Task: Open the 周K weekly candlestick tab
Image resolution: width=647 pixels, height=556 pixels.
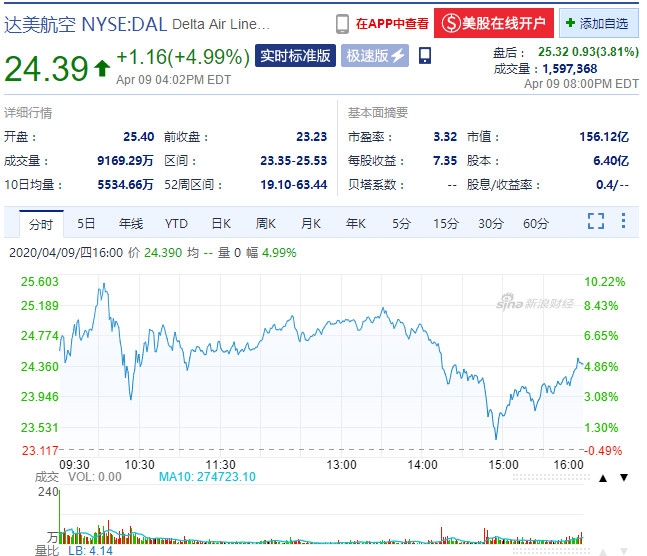Action: [x=266, y=223]
